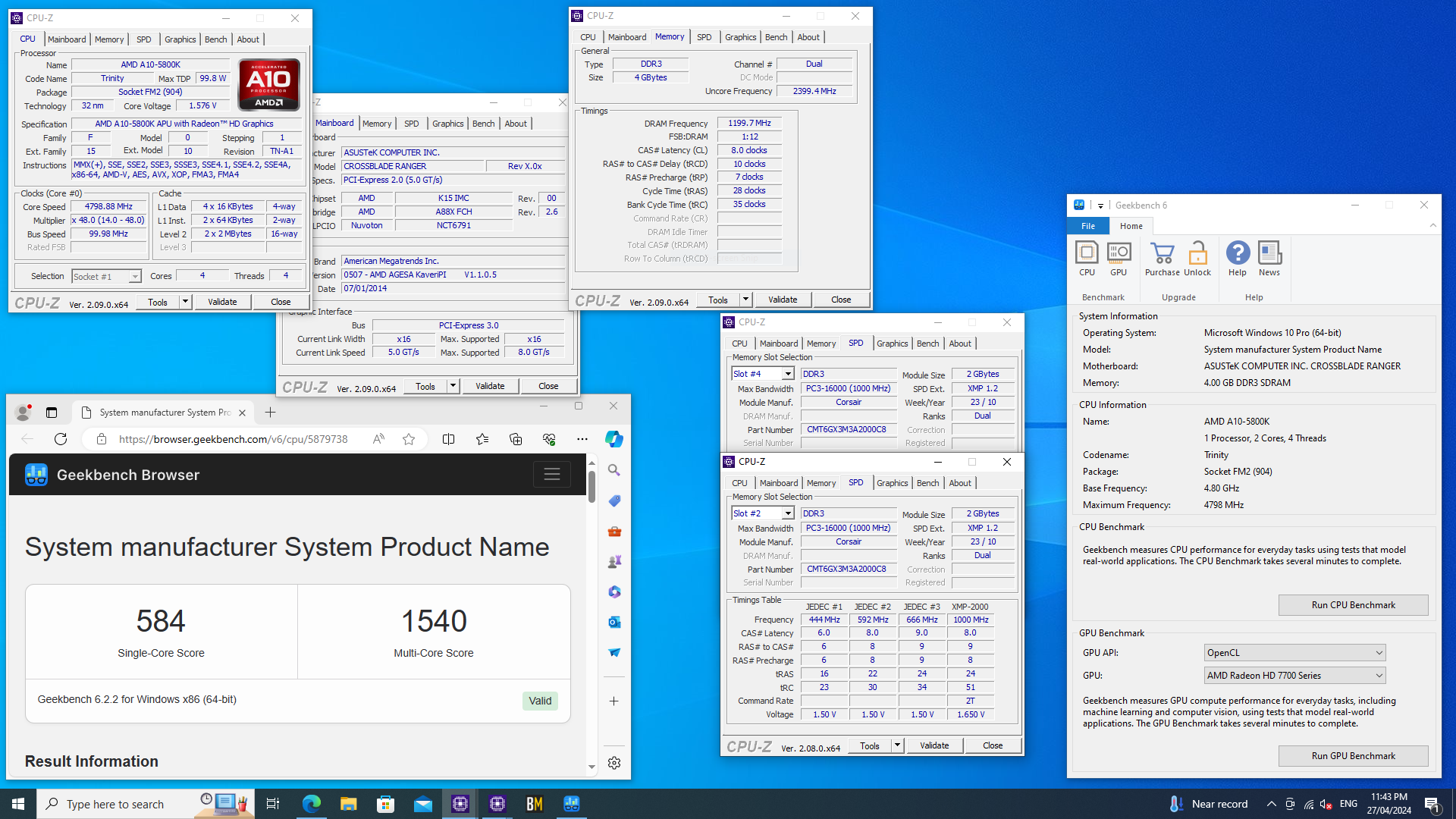
Task: Add a new tab in Edge
Action: coord(270,413)
